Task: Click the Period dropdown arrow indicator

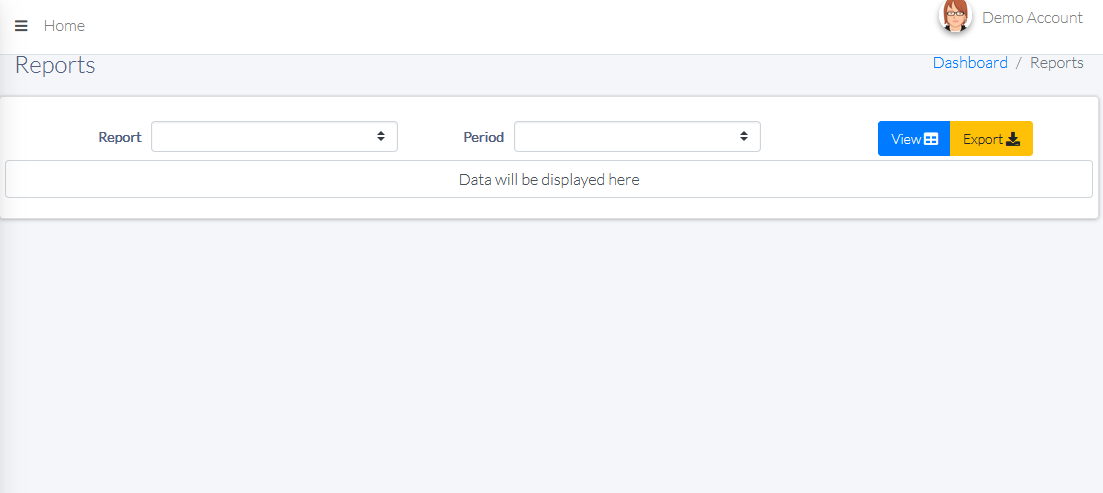Action: [744, 137]
